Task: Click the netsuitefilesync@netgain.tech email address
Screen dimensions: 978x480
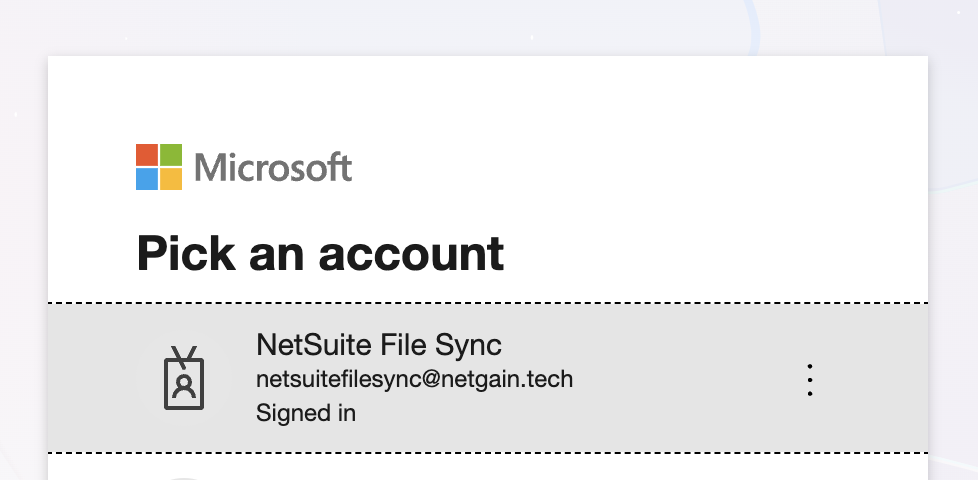Action: pos(414,380)
